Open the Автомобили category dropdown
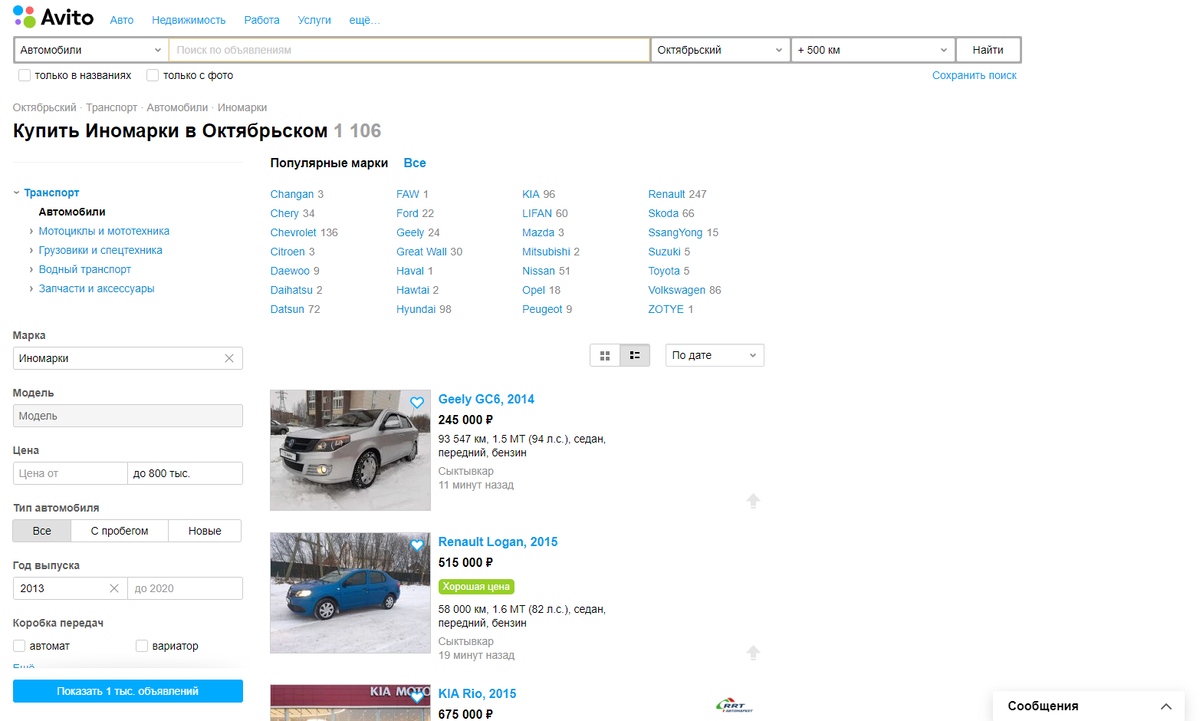Viewport: 1200px width, 721px height. point(91,50)
